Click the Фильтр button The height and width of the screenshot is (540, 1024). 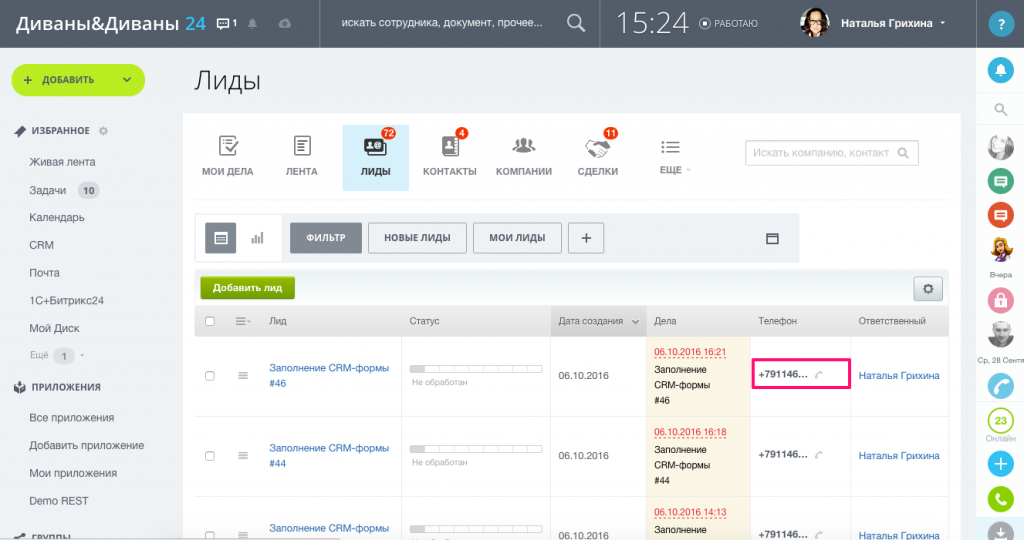pyautogui.click(x=326, y=238)
